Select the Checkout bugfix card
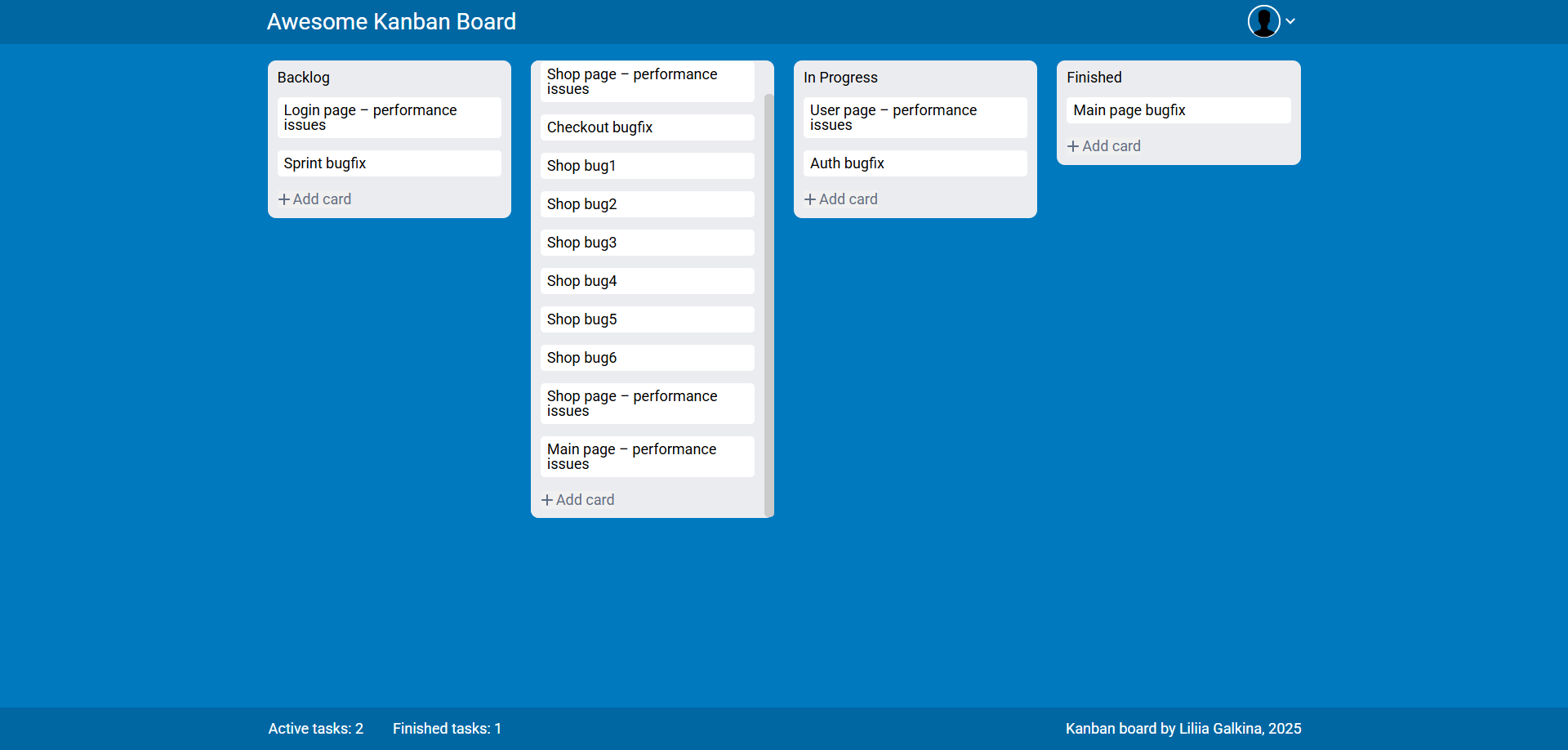 click(647, 127)
